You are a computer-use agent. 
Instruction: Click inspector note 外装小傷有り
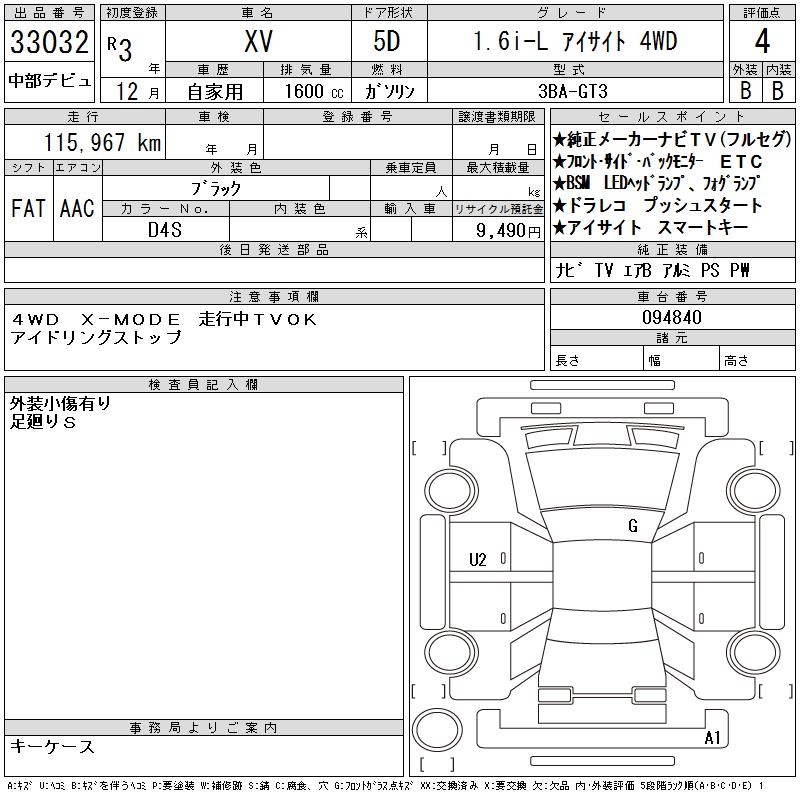click(x=60, y=404)
